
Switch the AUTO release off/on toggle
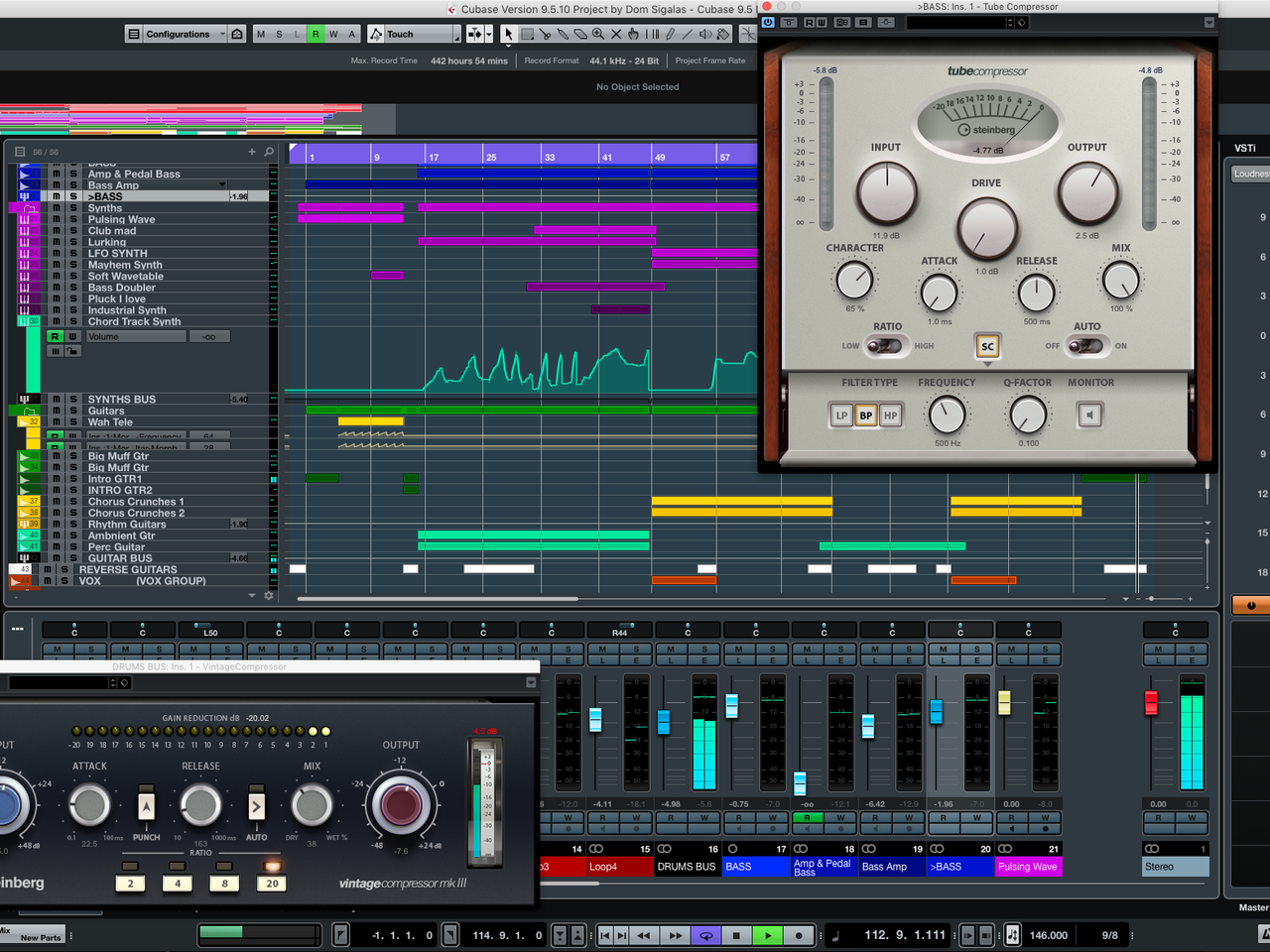(x=1086, y=346)
